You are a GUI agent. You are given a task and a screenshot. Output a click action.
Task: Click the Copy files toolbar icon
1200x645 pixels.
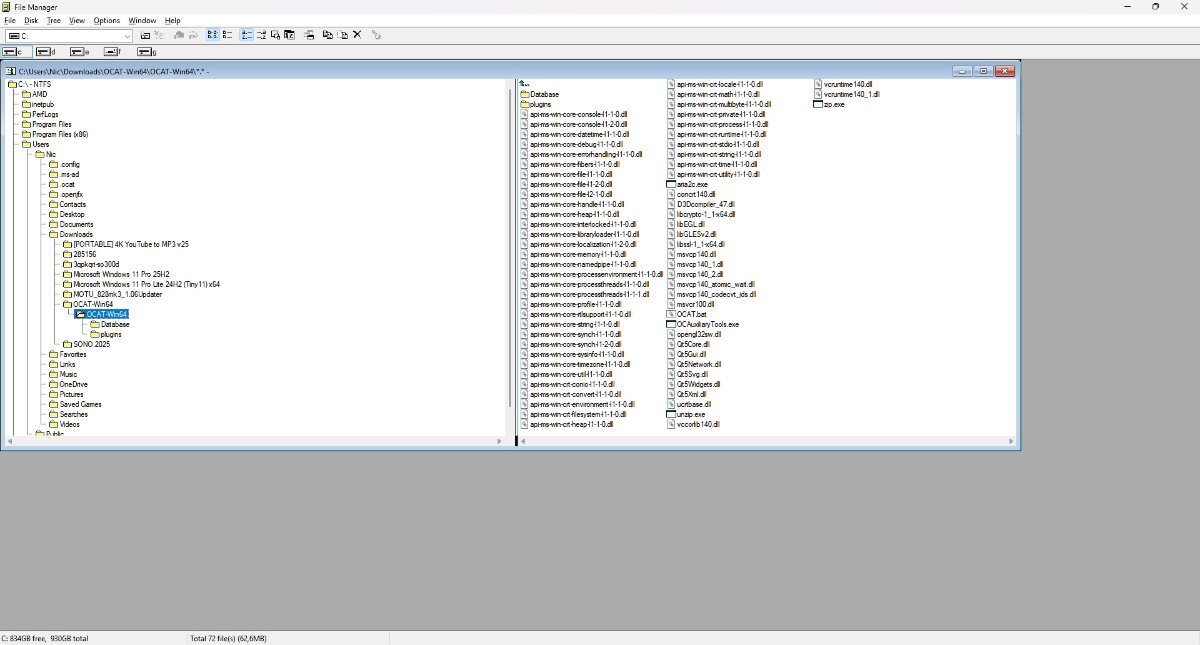tap(328, 35)
